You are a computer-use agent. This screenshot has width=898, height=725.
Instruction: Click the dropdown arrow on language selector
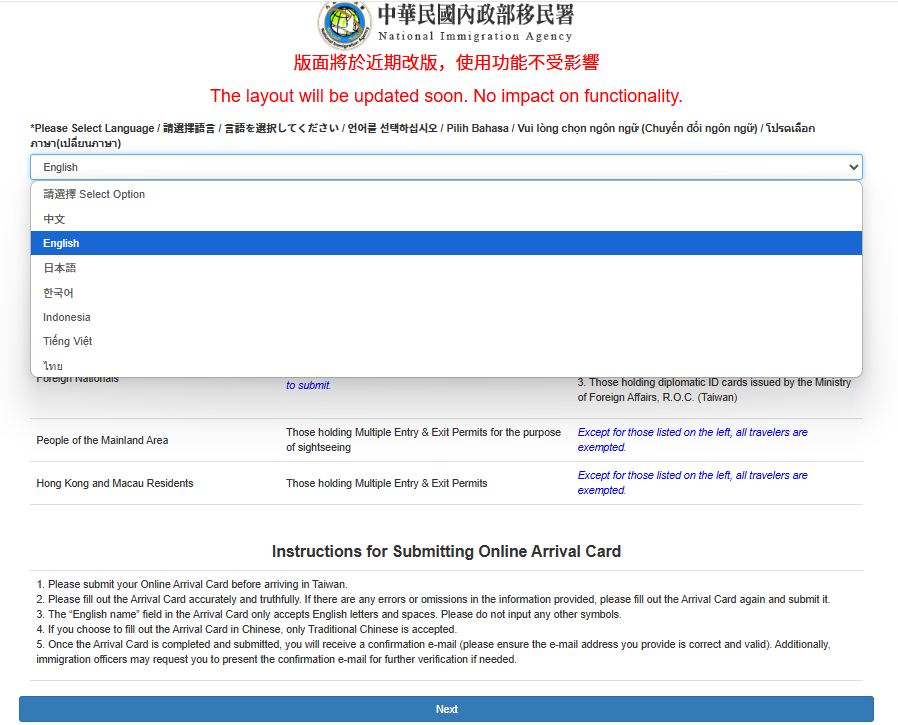click(x=852, y=167)
